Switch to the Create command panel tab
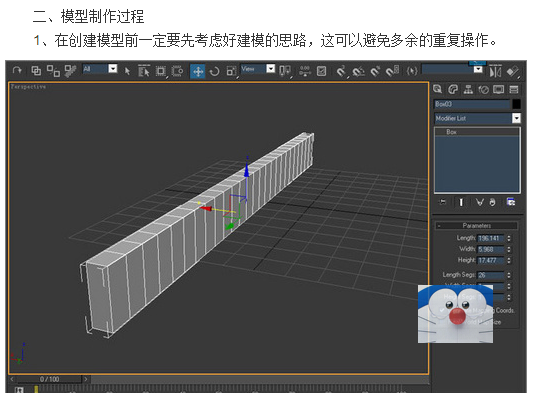543x393 pixels. click(438, 89)
